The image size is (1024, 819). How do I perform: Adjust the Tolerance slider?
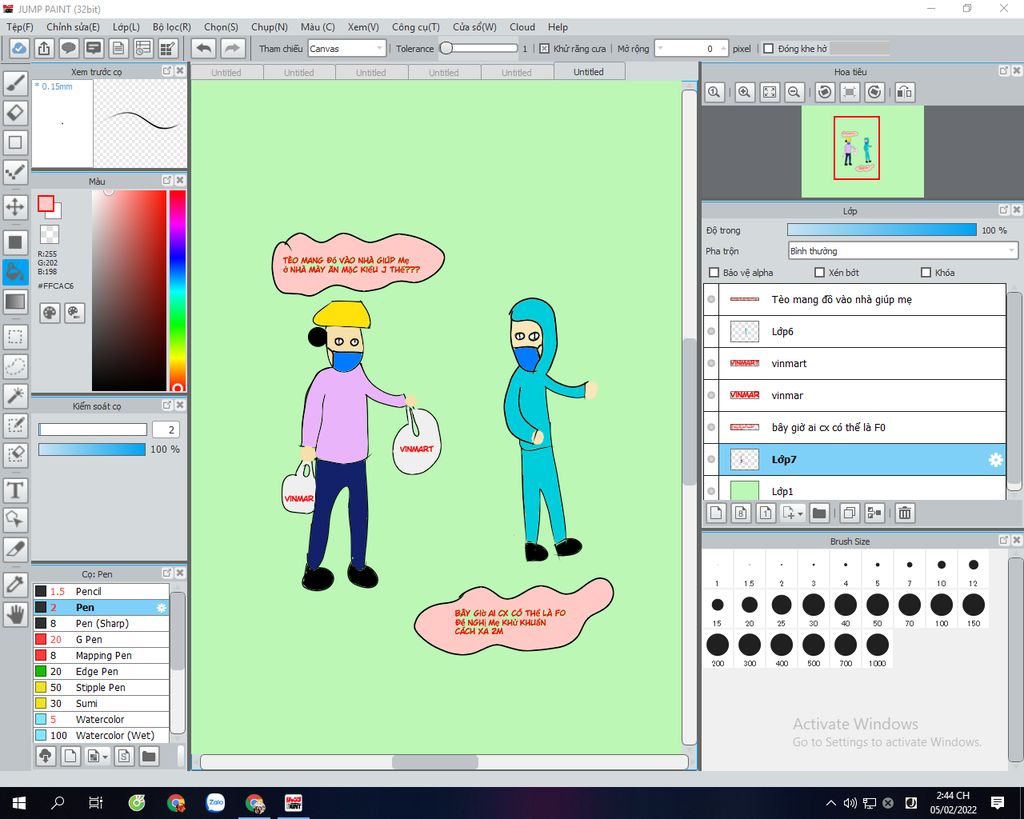click(x=479, y=48)
